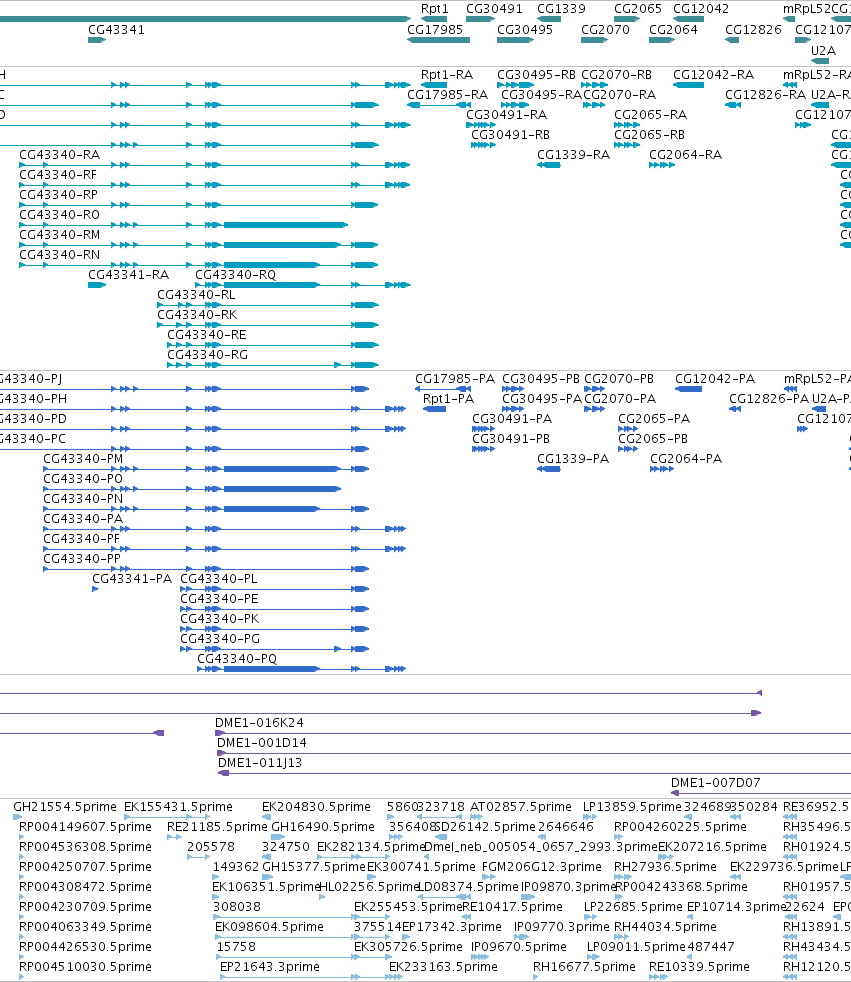This screenshot has width=851, height=982.
Task: Click the CG12042-RA transcript label
Action: (x=713, y=75)
